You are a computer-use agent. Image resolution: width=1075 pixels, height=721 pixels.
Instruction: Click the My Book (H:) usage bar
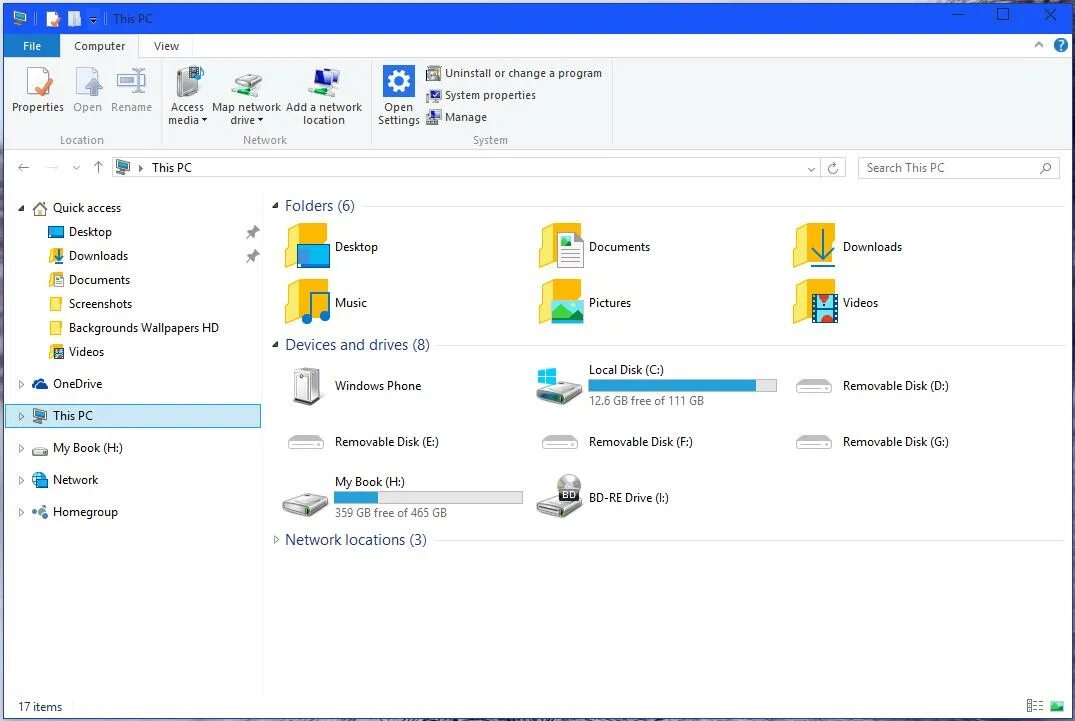coord(428,498)
